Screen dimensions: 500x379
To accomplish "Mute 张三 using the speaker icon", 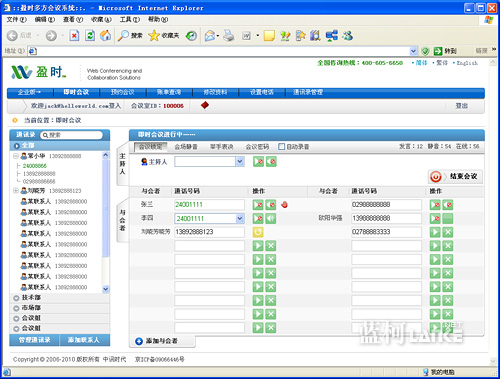I will (x=271, y=205).
